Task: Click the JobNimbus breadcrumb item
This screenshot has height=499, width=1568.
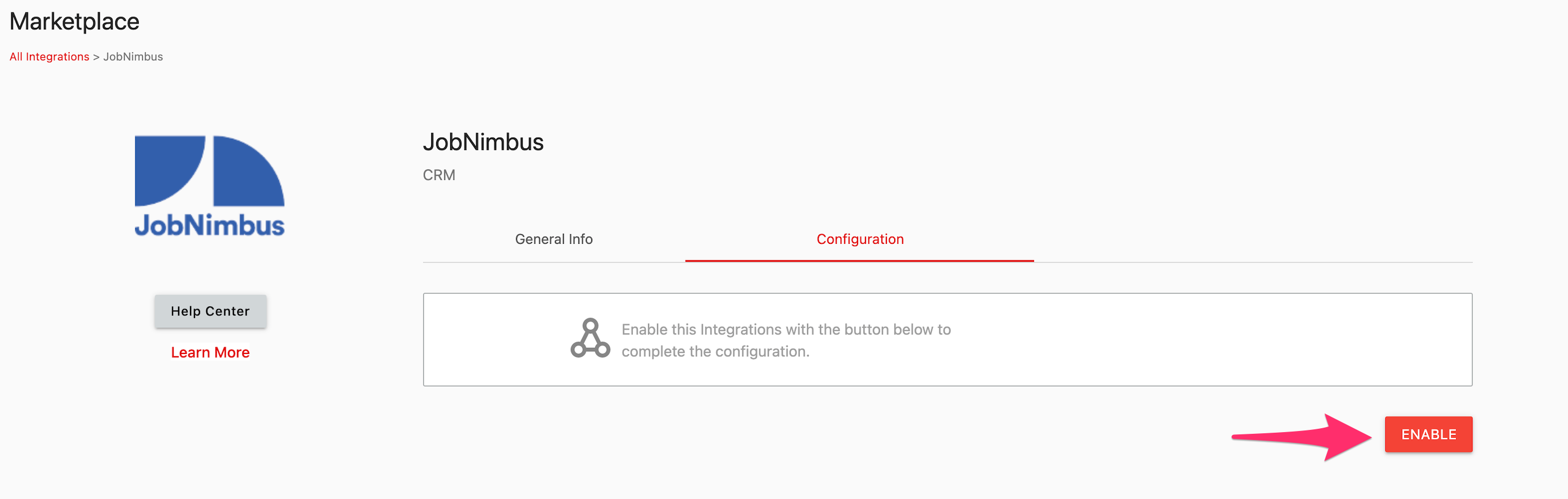Action: click(x=133, y=57)
